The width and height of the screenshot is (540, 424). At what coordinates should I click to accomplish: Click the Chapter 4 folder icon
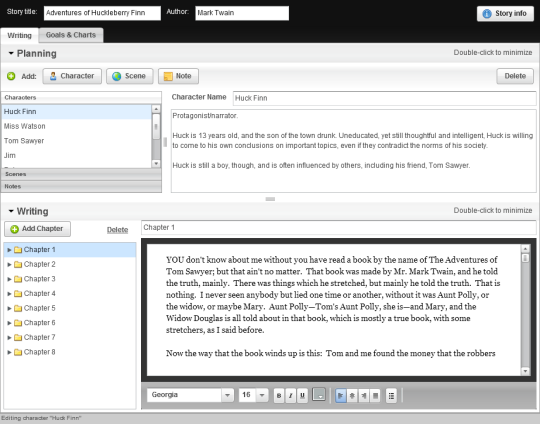pos(18,294)
